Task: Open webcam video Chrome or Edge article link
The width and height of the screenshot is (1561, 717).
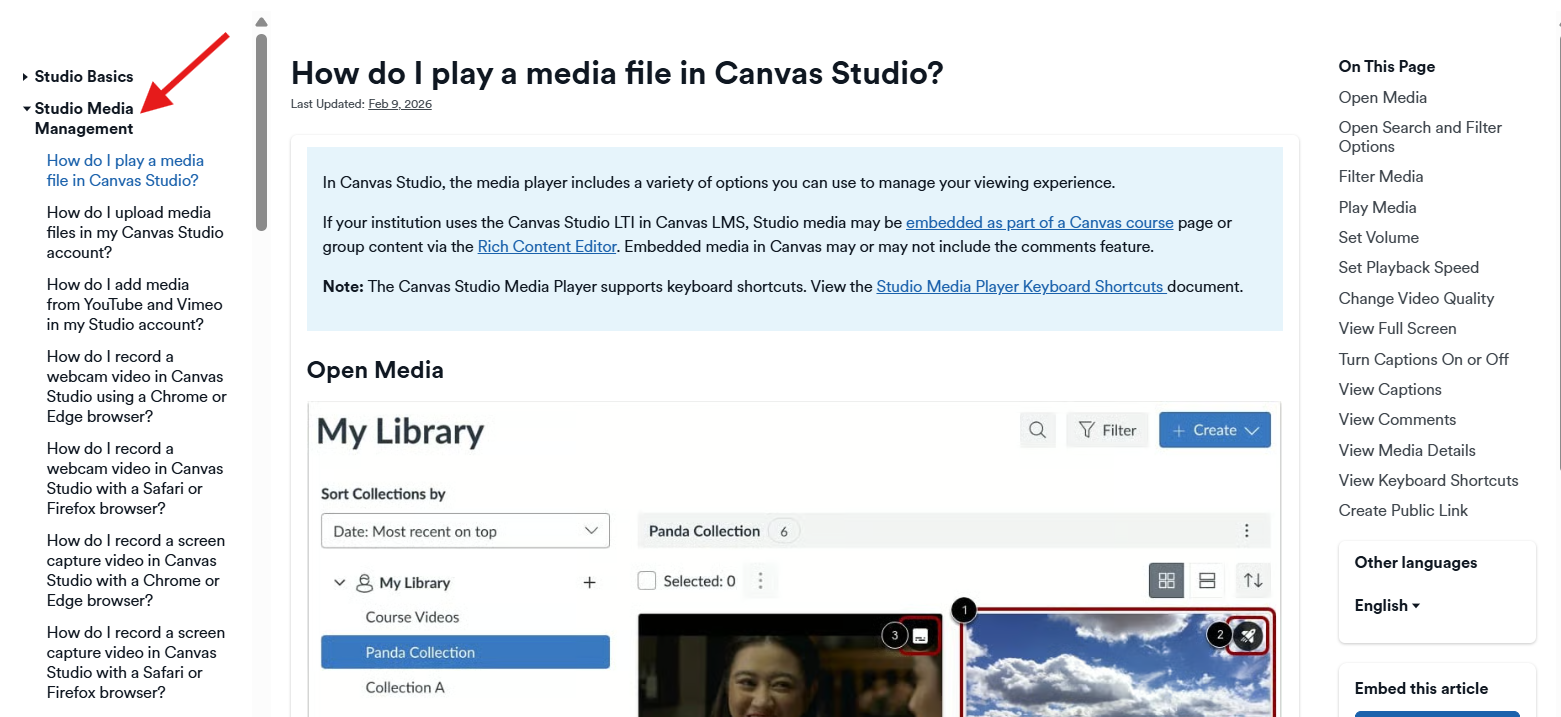Action: pyautogui.click(x=137, y=386)
